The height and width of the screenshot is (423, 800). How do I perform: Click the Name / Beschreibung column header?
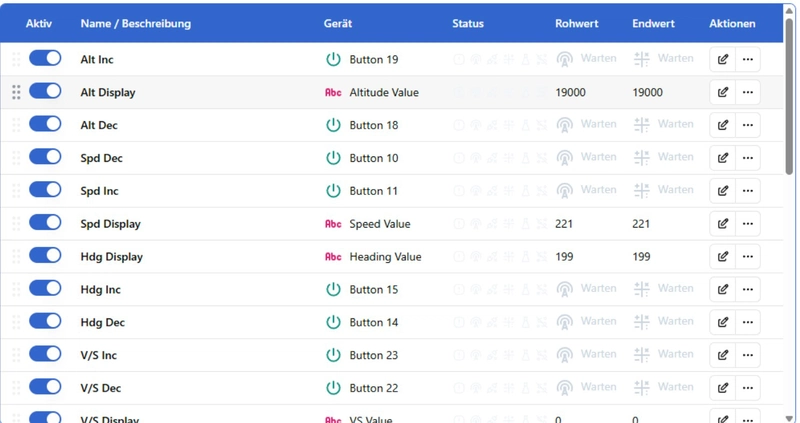coord(135,23)
